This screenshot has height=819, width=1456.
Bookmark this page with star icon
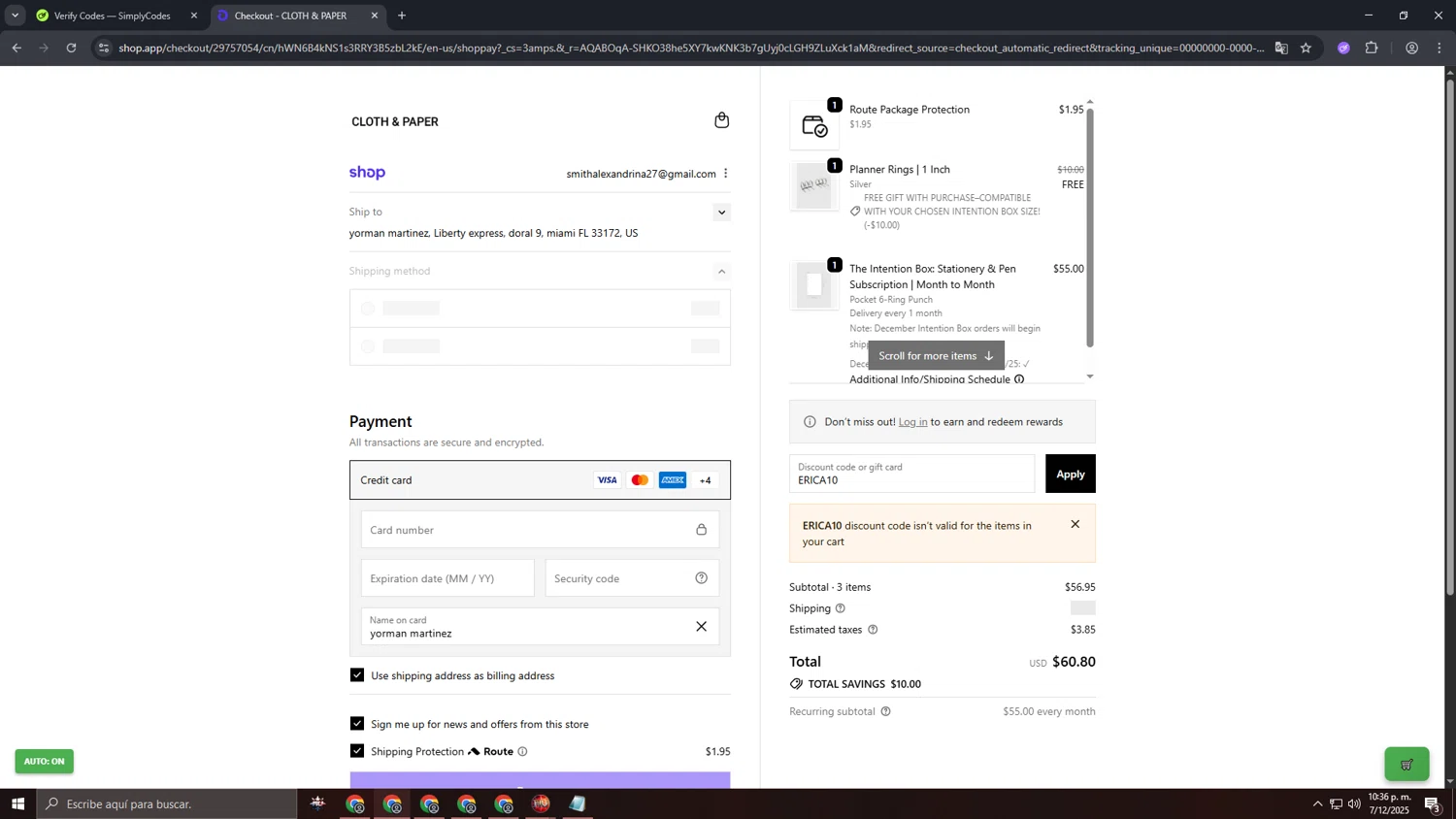coord(1306,48)
